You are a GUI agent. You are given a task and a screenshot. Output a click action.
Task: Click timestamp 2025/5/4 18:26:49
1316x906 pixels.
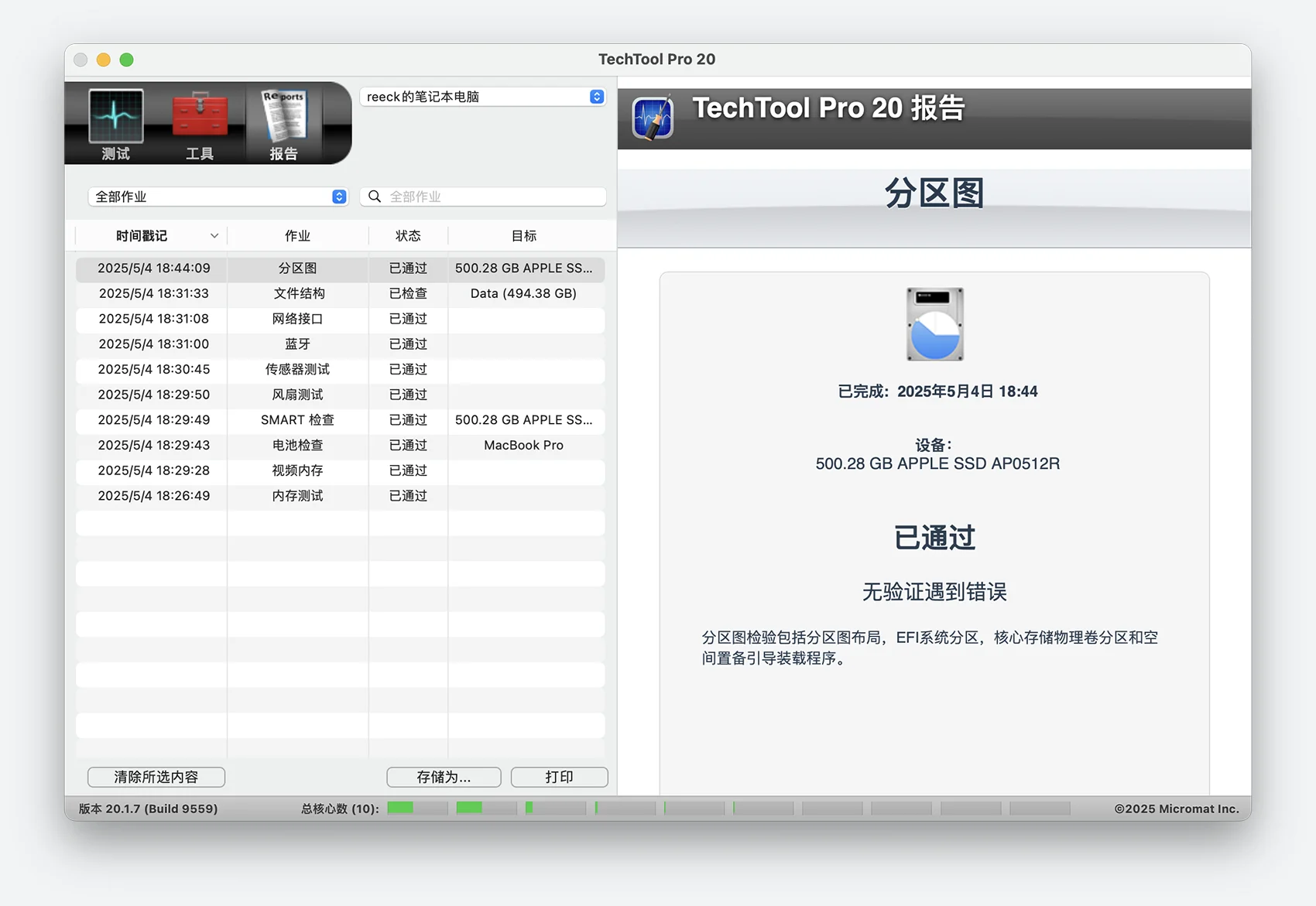[x=153, y=496]
